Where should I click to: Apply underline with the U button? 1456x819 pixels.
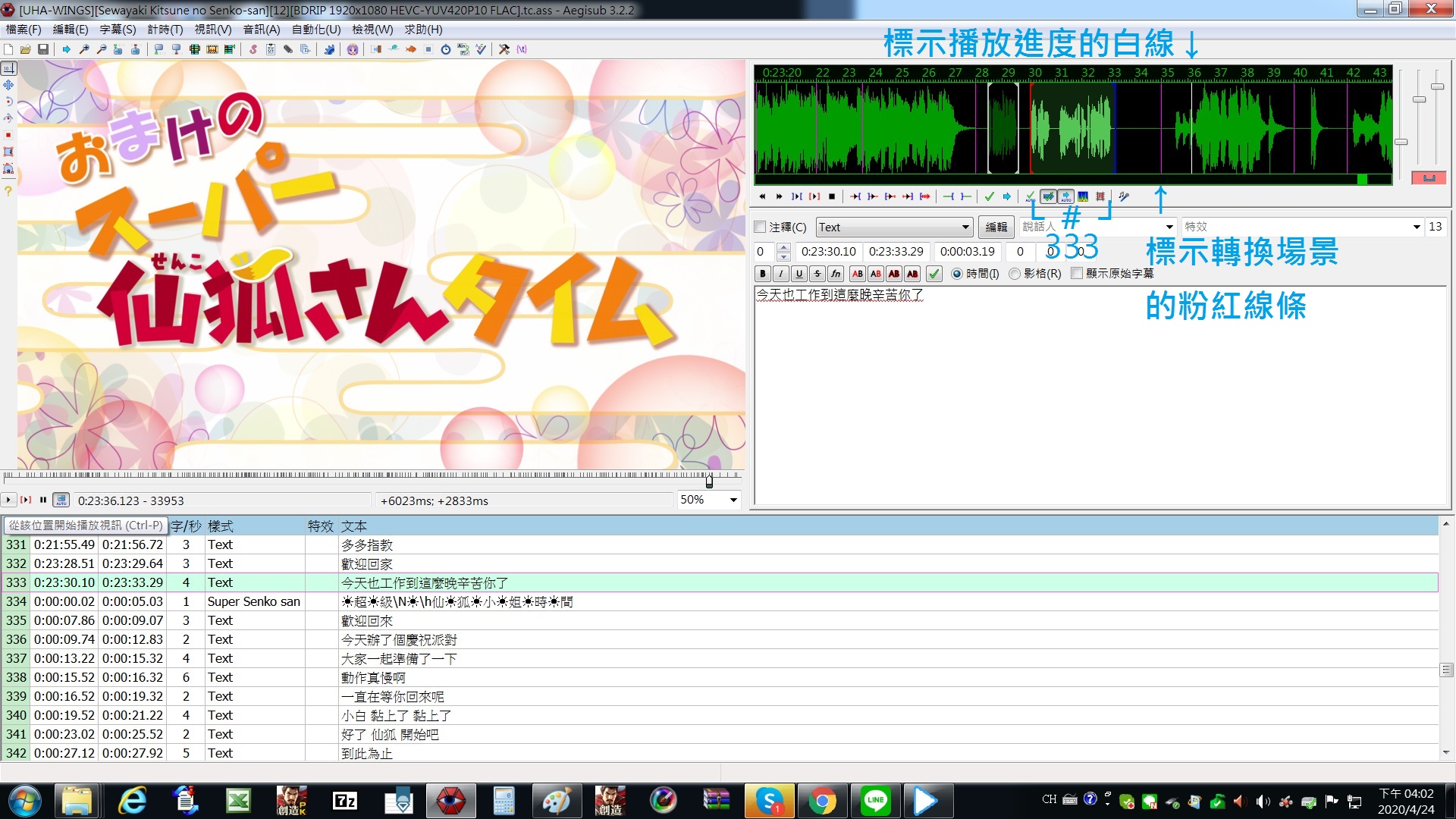tap(799, 274)
